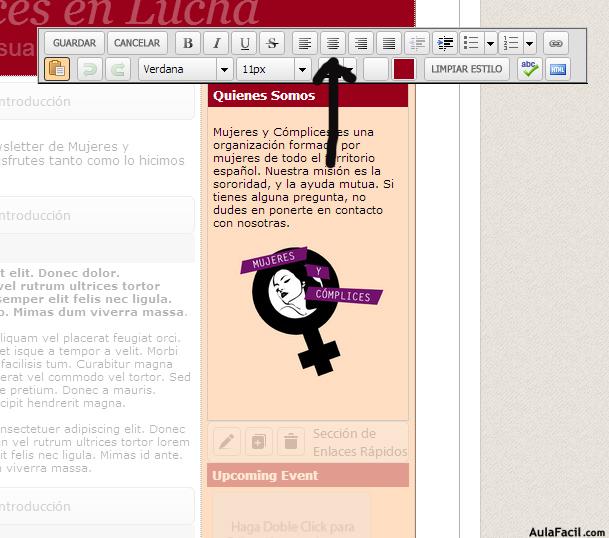The height and width of the screenshot is (538, 609).
Task: Pick the dark red text color swatch
Action: tap(404, 69)
